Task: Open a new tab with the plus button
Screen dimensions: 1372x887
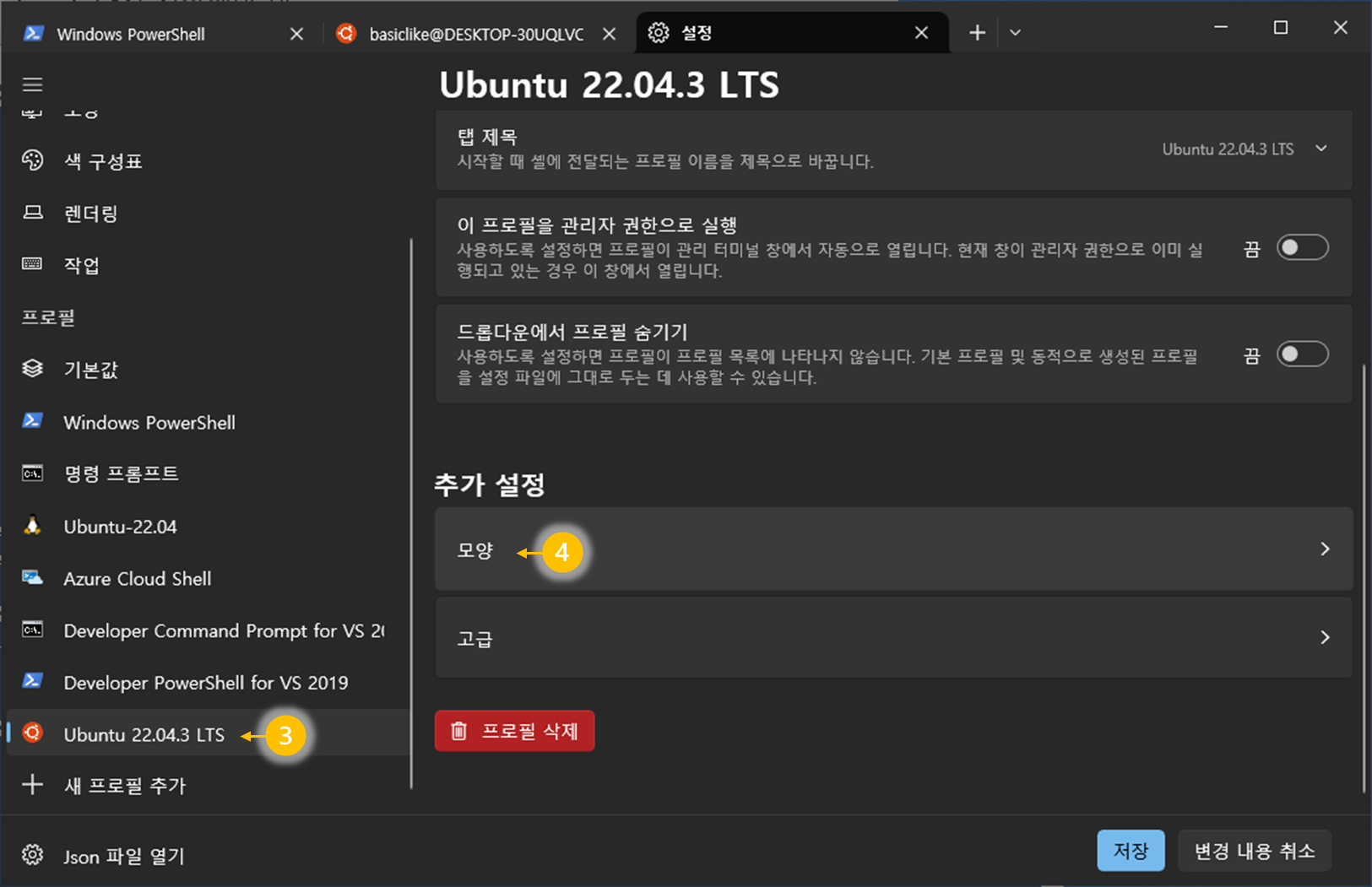Action: (x=977, y=33)
